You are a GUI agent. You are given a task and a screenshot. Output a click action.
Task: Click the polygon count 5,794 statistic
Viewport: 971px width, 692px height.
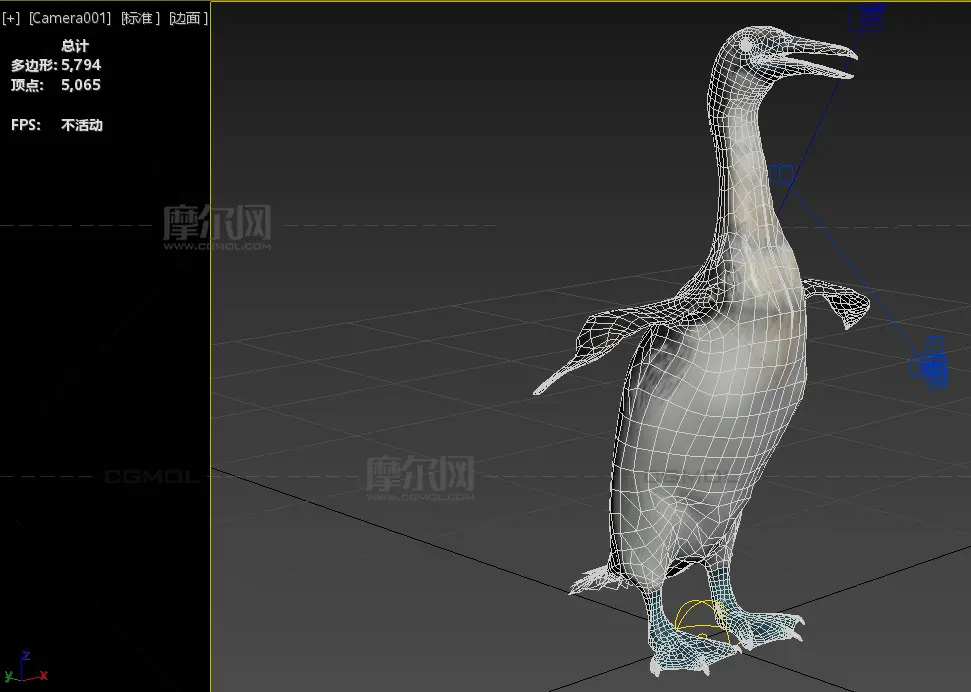(x=80, y=65)
